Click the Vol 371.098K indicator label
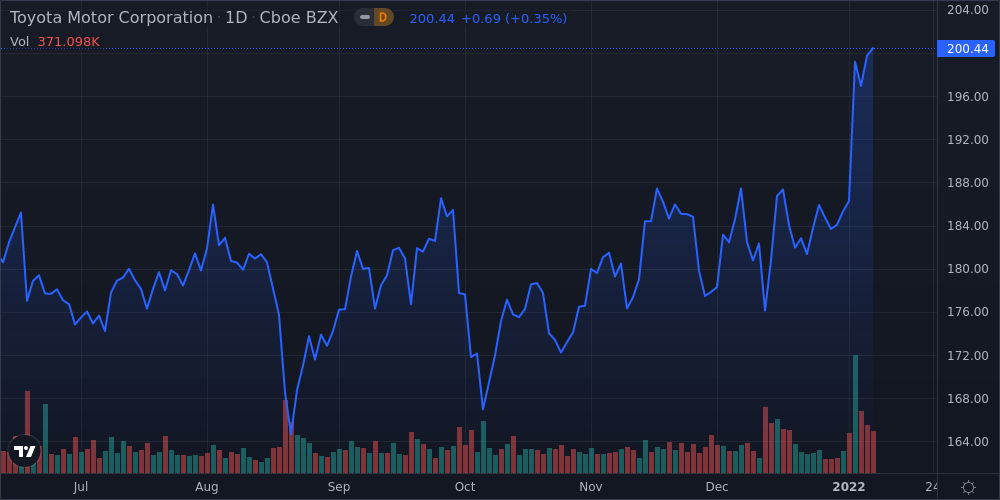 click(54, 42)
